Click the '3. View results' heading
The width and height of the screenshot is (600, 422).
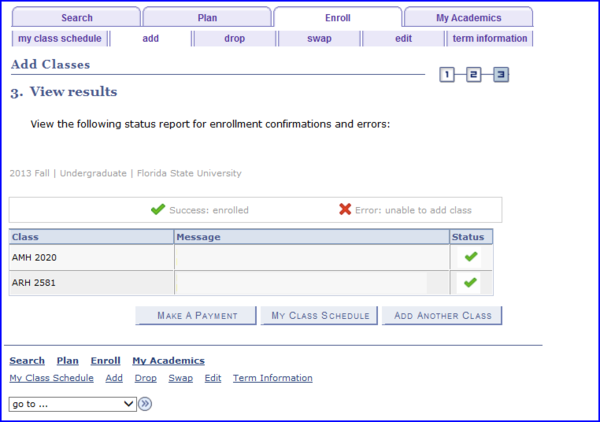tap(64, 92)
